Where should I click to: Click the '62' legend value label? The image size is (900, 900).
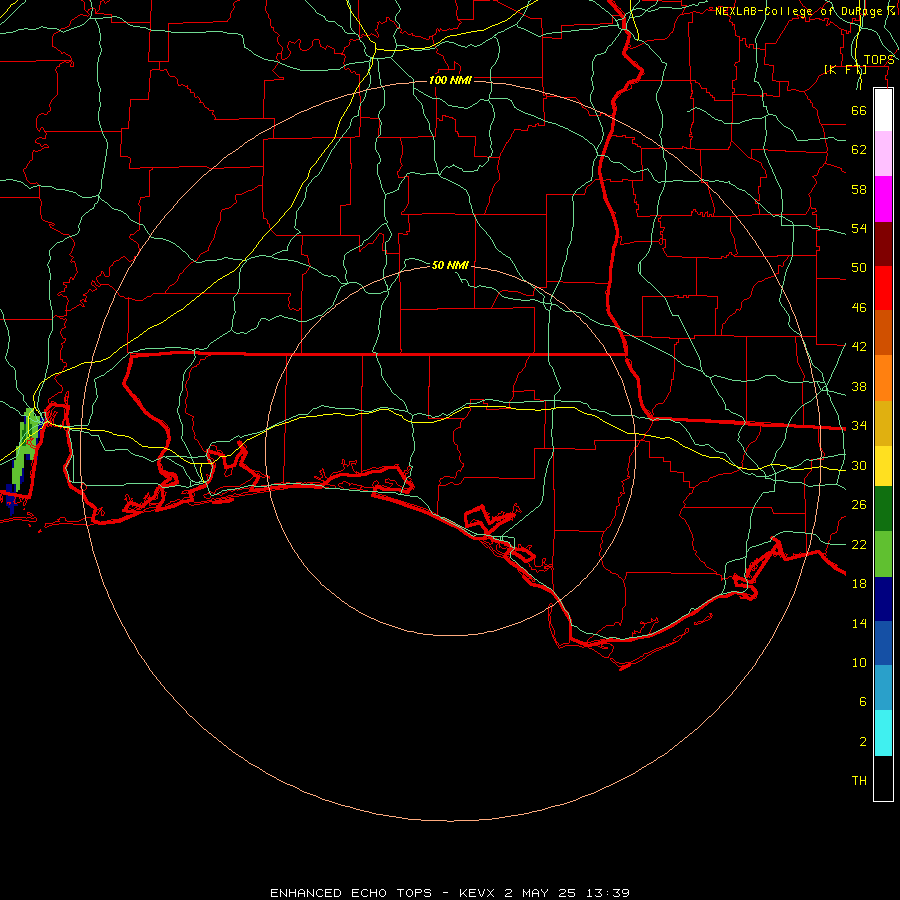(x=859, y=150)
